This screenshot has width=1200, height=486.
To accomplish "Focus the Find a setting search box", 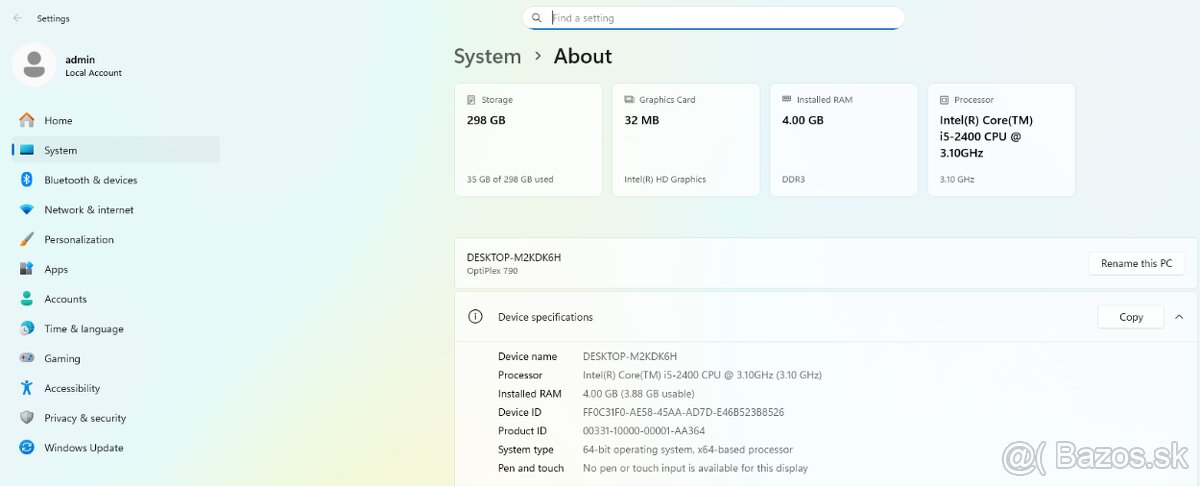I will tap(720, 18).
